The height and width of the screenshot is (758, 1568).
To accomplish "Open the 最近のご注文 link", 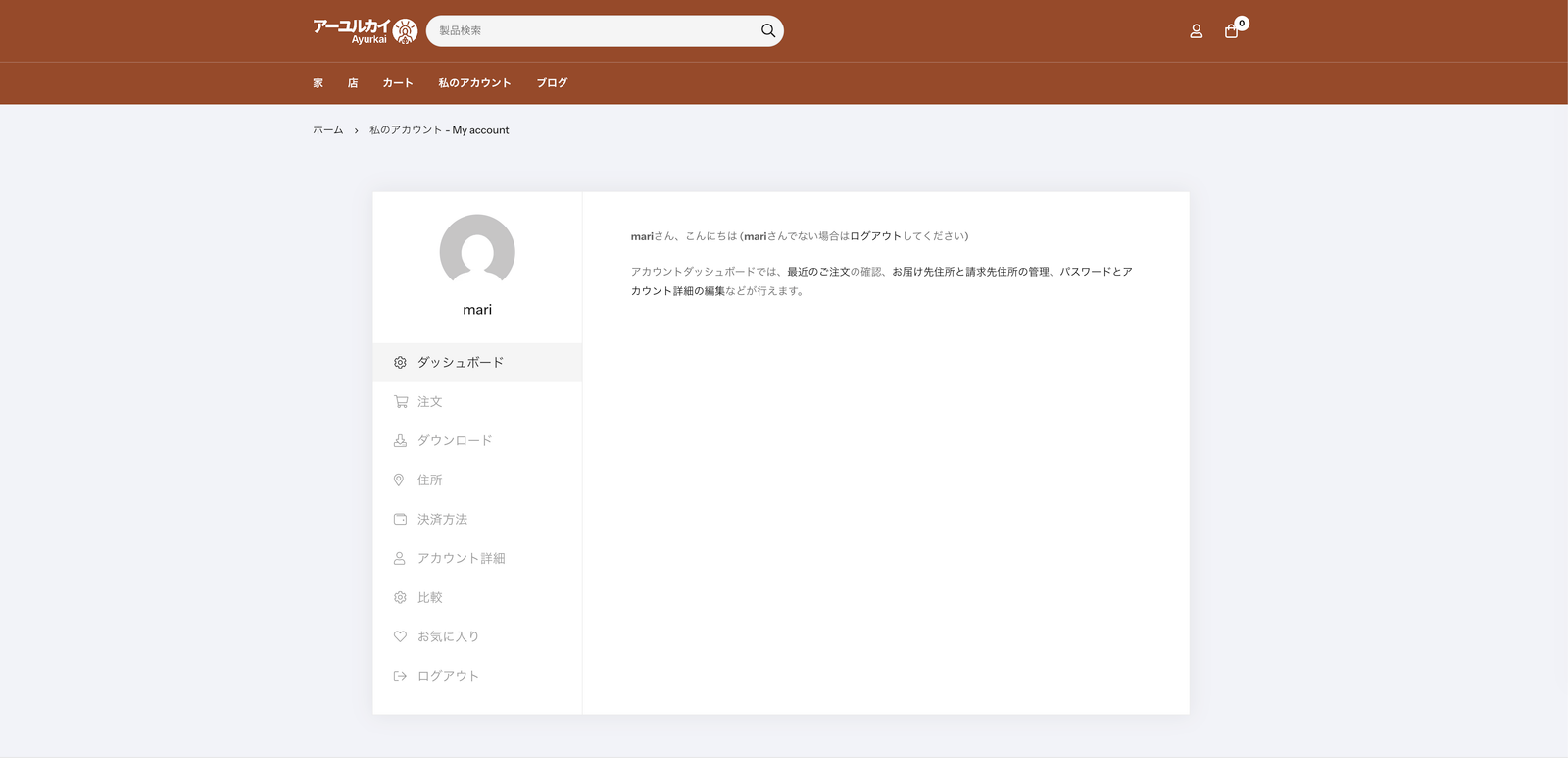I will (x=817, y=272).
